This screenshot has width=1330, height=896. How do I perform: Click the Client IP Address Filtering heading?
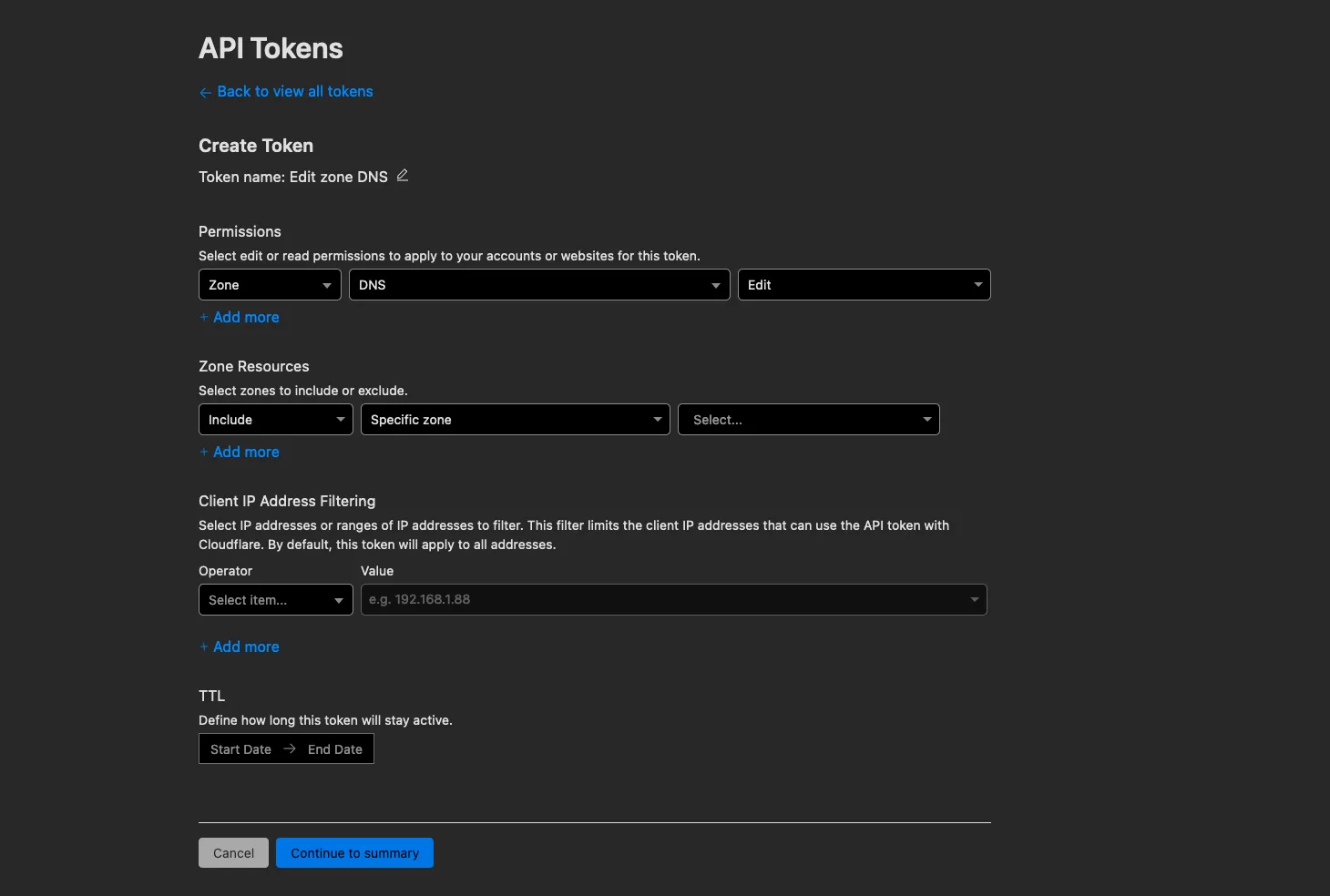(x=287, y=501)
